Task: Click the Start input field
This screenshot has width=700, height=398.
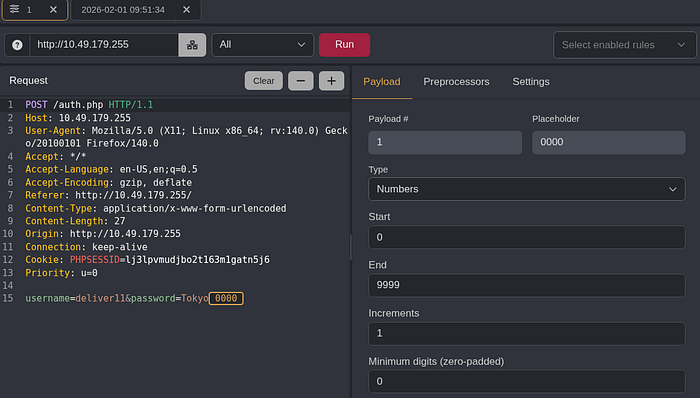Action: (x=526, y=237)
